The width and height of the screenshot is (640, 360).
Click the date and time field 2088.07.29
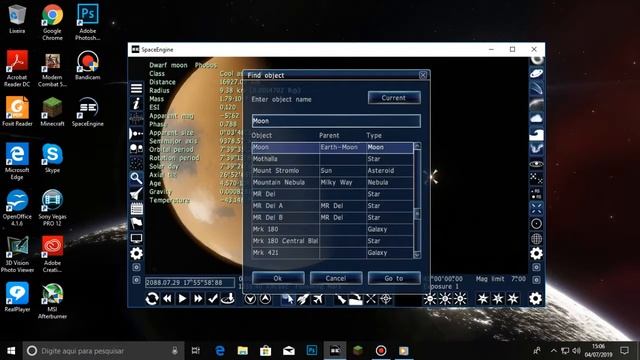point(190,282)
